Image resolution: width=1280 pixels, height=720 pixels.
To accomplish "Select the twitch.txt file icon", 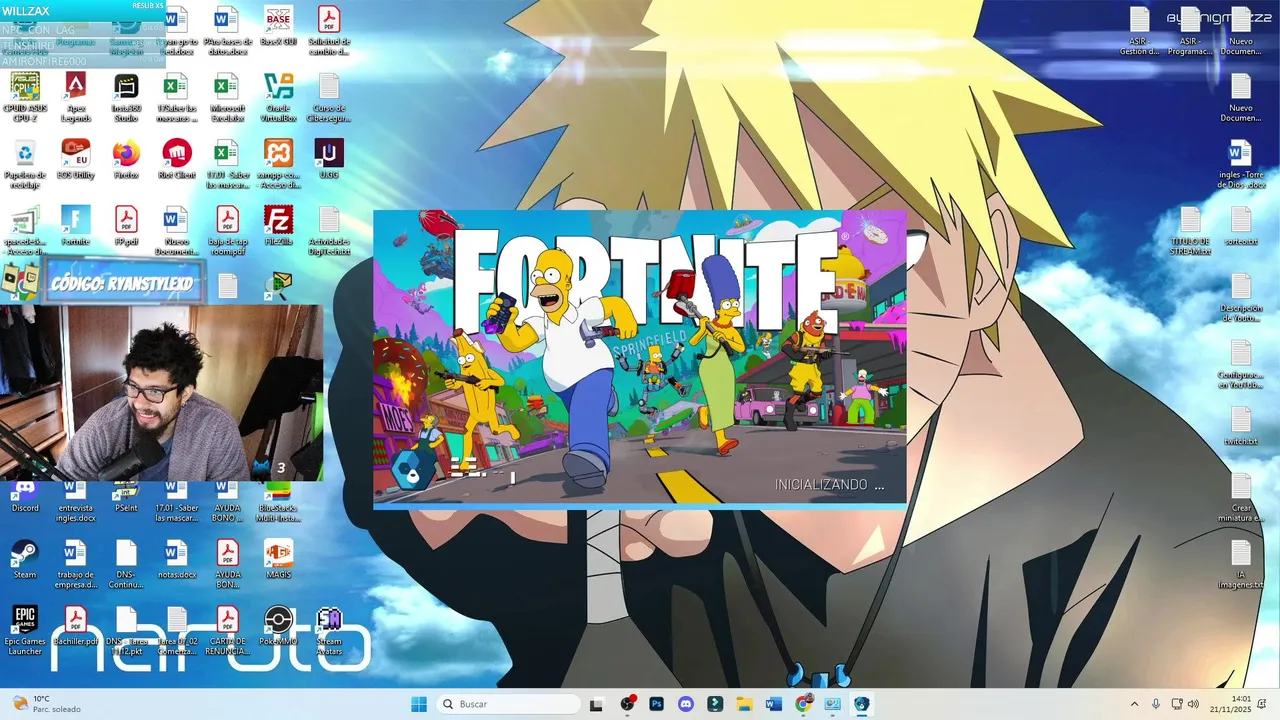I will (1241, 426).
